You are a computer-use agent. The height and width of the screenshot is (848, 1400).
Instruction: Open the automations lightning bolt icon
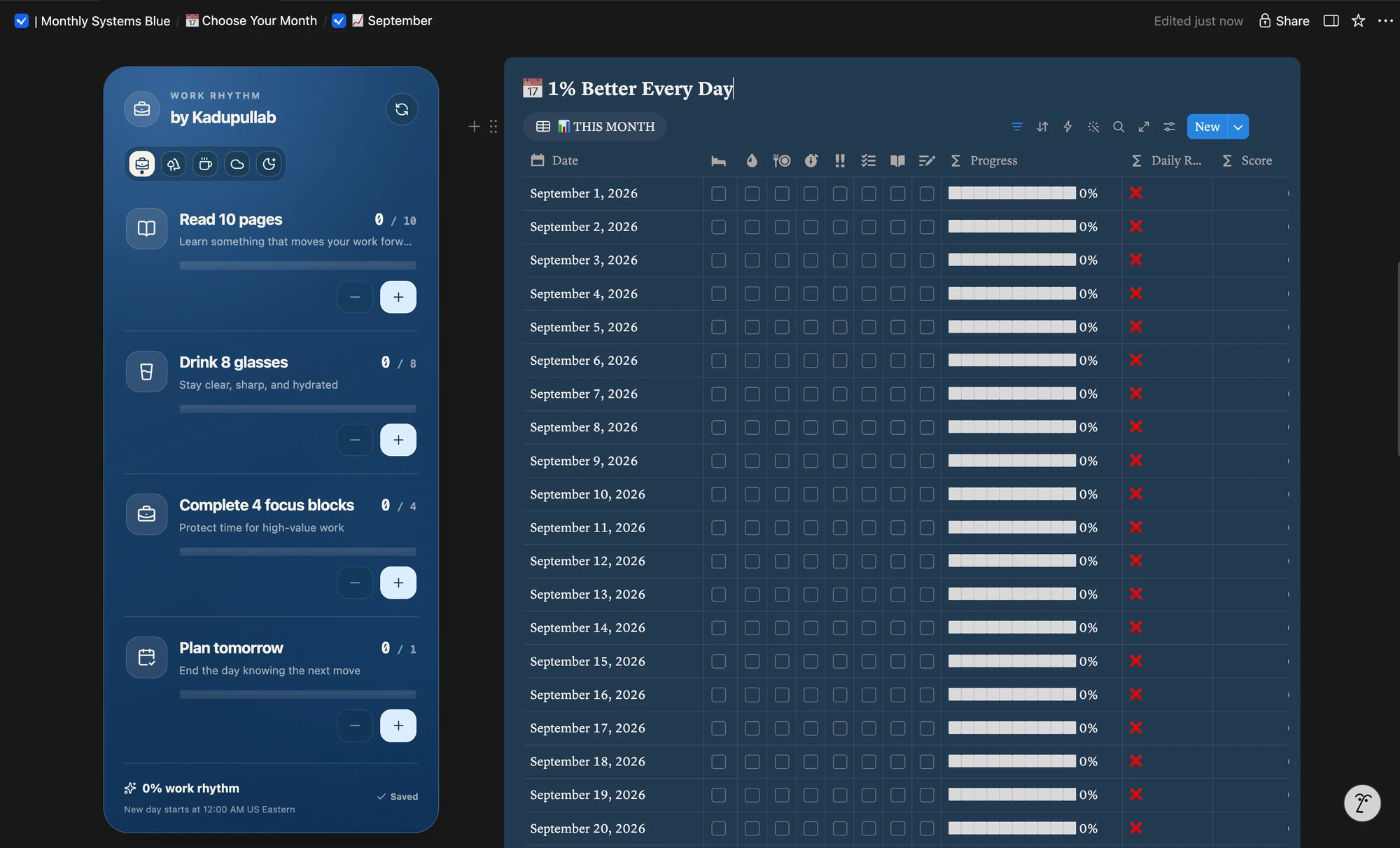[x=1067, y=127]
